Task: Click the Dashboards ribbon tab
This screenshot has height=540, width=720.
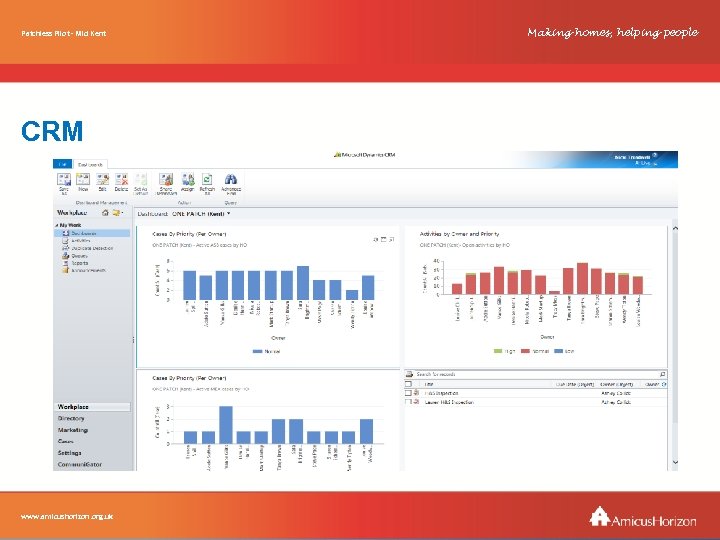Action: coord(90,164)
